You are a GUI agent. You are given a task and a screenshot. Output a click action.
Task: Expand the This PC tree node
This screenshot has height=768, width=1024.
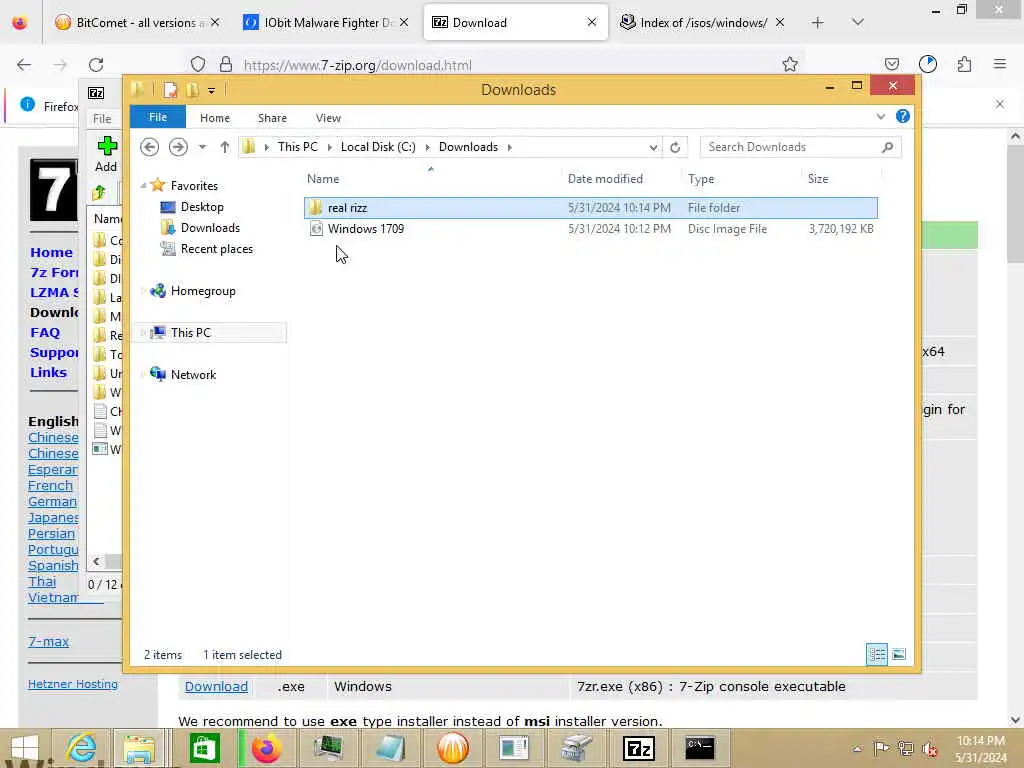coord(144,332)
